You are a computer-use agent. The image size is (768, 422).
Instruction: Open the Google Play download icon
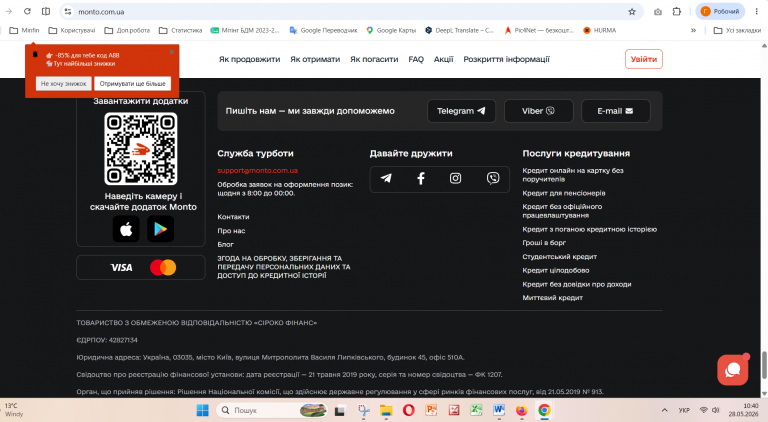coord(160,229)
